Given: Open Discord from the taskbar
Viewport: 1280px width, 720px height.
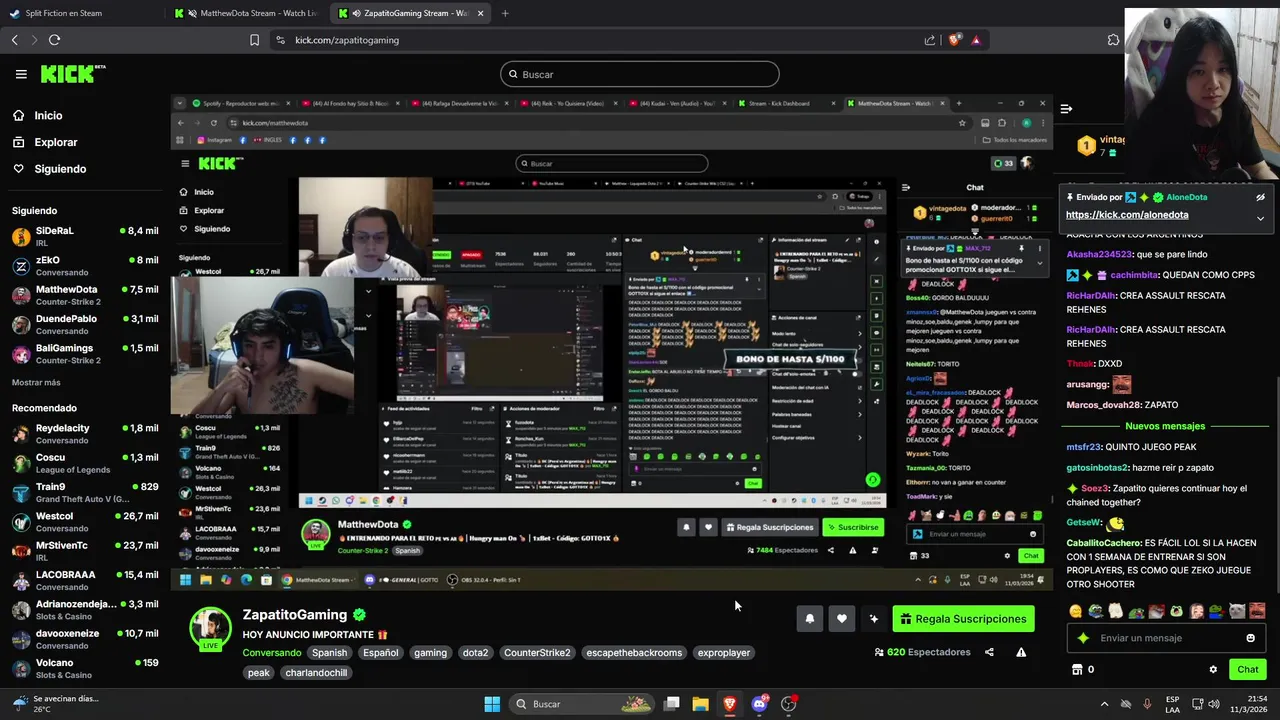Looking at the screenshot, I should point(759,704).
